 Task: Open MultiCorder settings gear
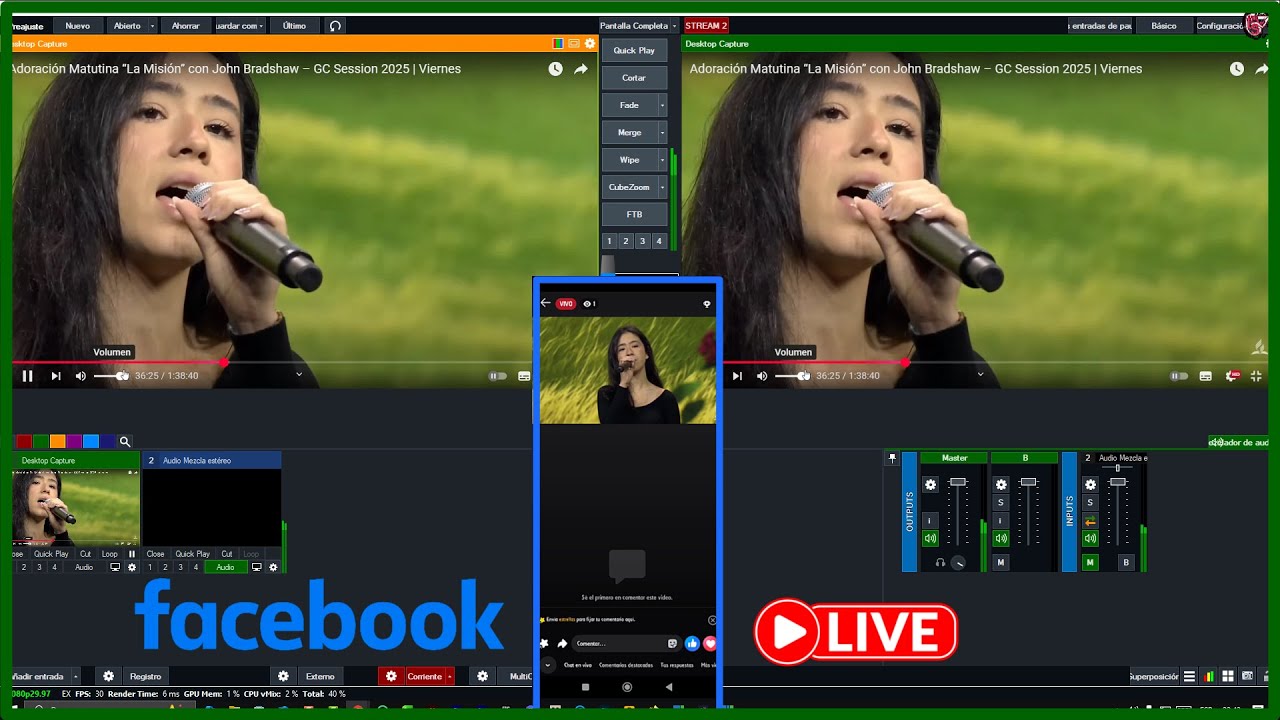click(482, 676)
